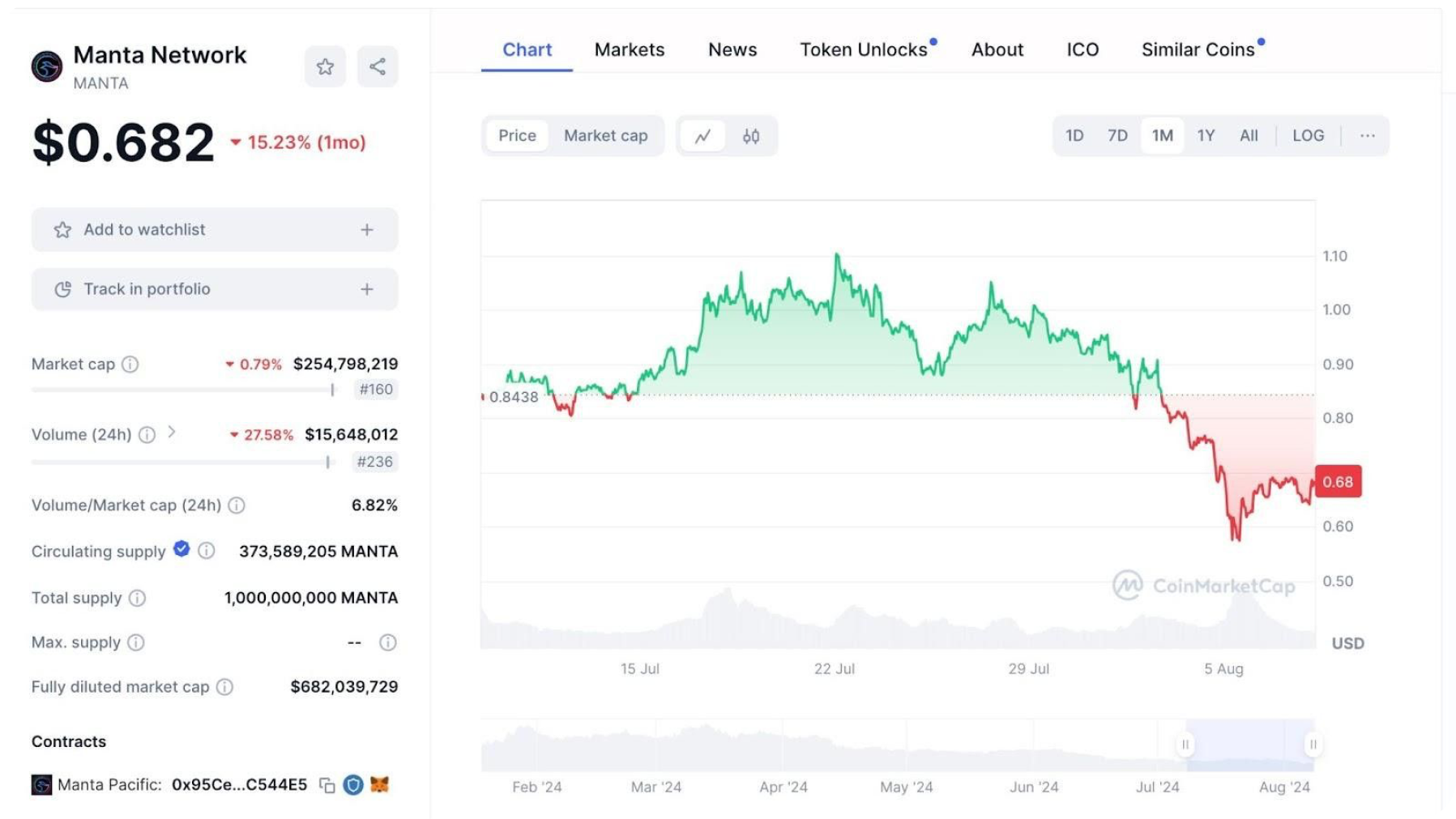The height and width of the screenshot is (819, 1456).
Task: Click the info icon next to Market cap
Action: (131, 365)
